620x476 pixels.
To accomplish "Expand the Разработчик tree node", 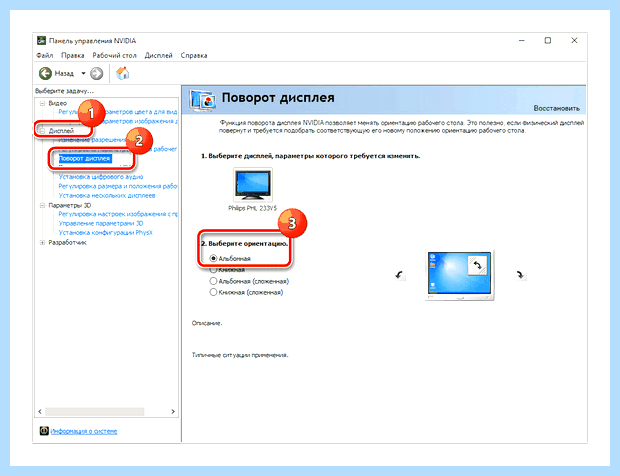I will (42, 242).
